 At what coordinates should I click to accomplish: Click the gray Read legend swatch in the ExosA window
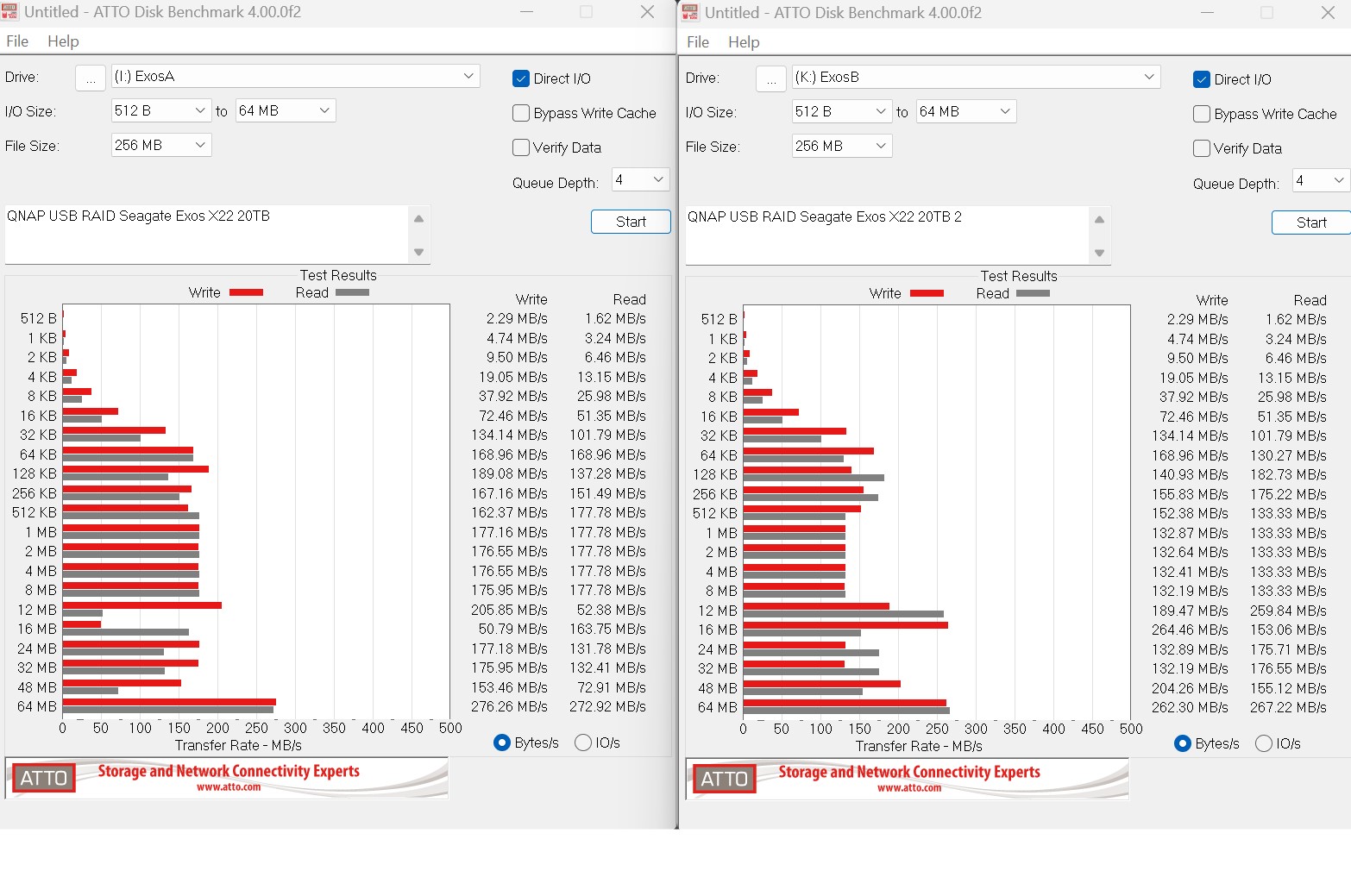point(352,292)
